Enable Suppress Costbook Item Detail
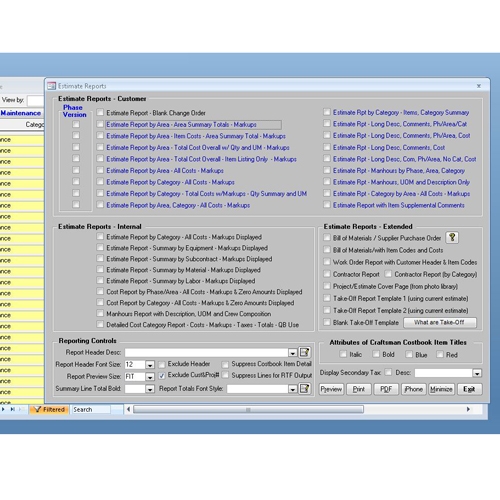500x500 pixels. pyautogui.click(x=225, y=364)
